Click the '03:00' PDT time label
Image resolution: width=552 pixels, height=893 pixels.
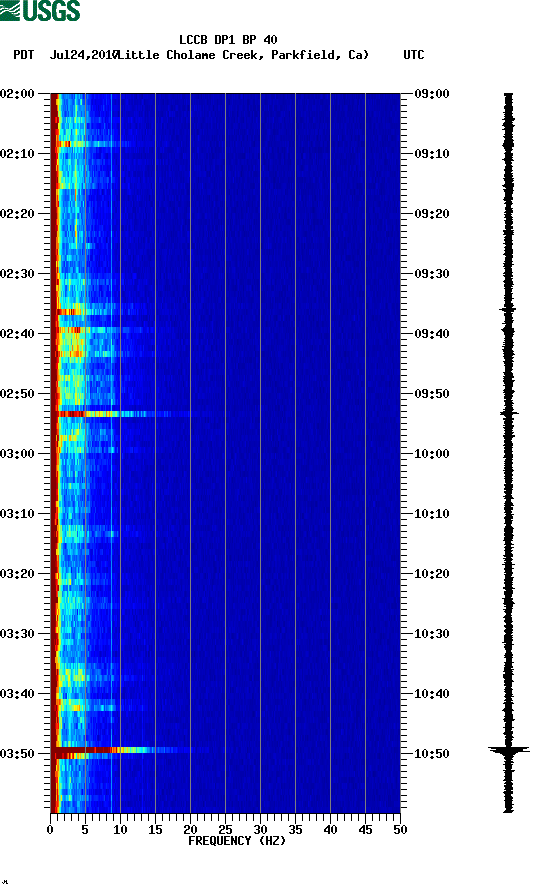pos(17,453)
